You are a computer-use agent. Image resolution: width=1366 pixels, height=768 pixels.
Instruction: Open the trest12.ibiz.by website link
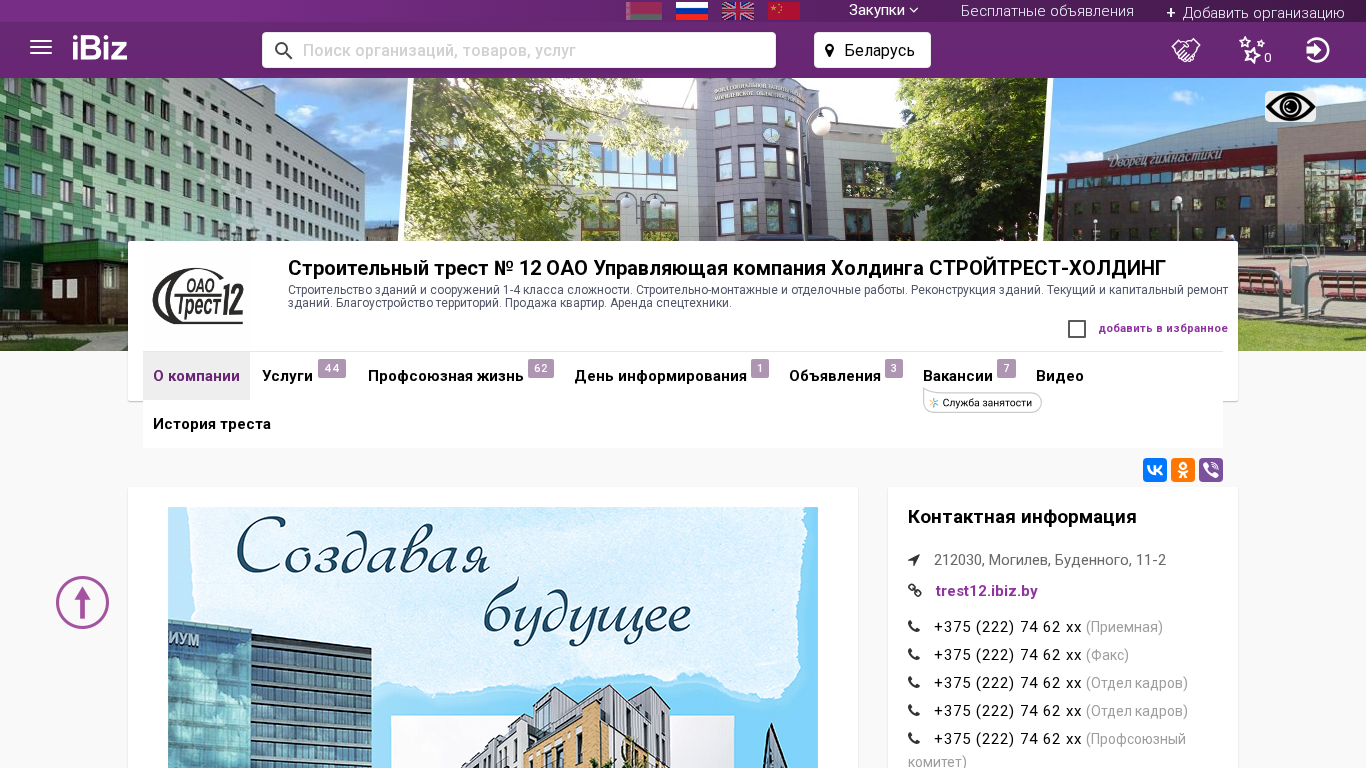(x=986, y=591)
